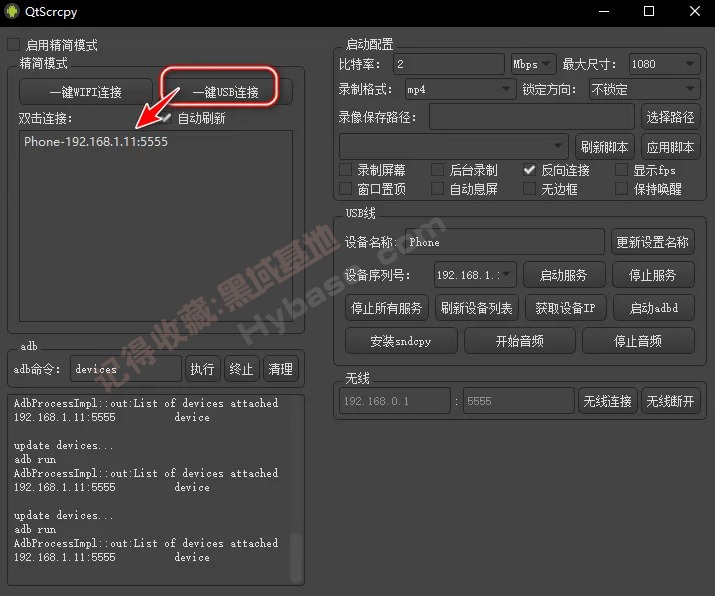The height and width of the screenshot is (596, 715).
Task: Enable the 启用精简模式 checkbox
Action: click(x=14, y=45)
